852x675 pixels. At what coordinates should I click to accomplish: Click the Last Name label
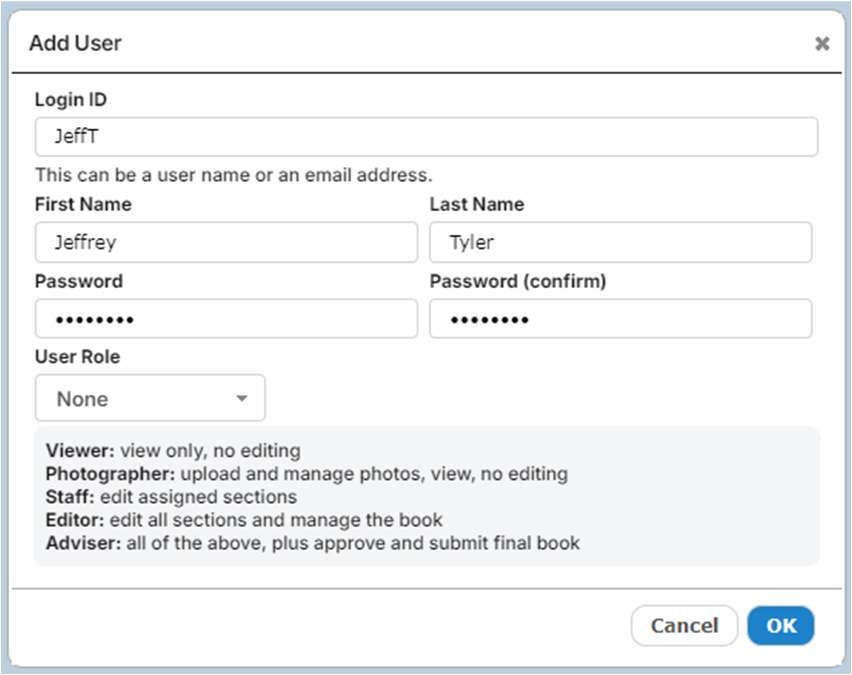coord(477,204)
